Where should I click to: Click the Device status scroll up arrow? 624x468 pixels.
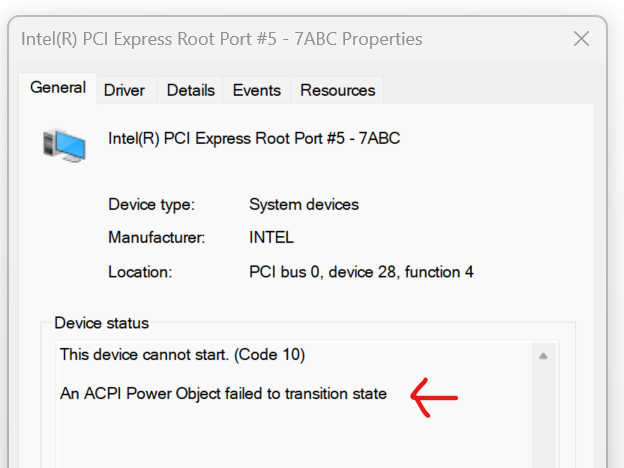pyautogui.click(x=543, y=356)
